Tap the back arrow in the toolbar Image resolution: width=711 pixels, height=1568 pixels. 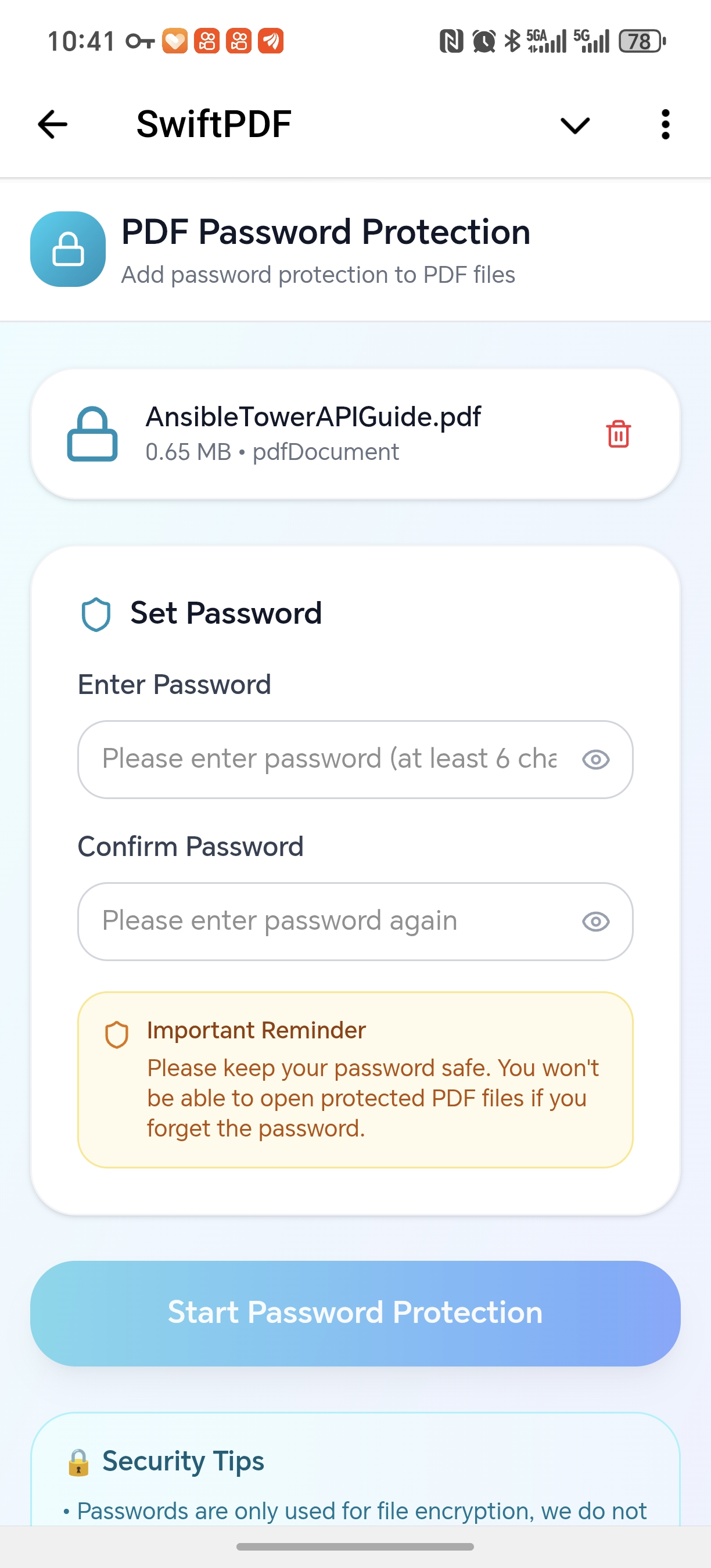[x=52, y=124]
